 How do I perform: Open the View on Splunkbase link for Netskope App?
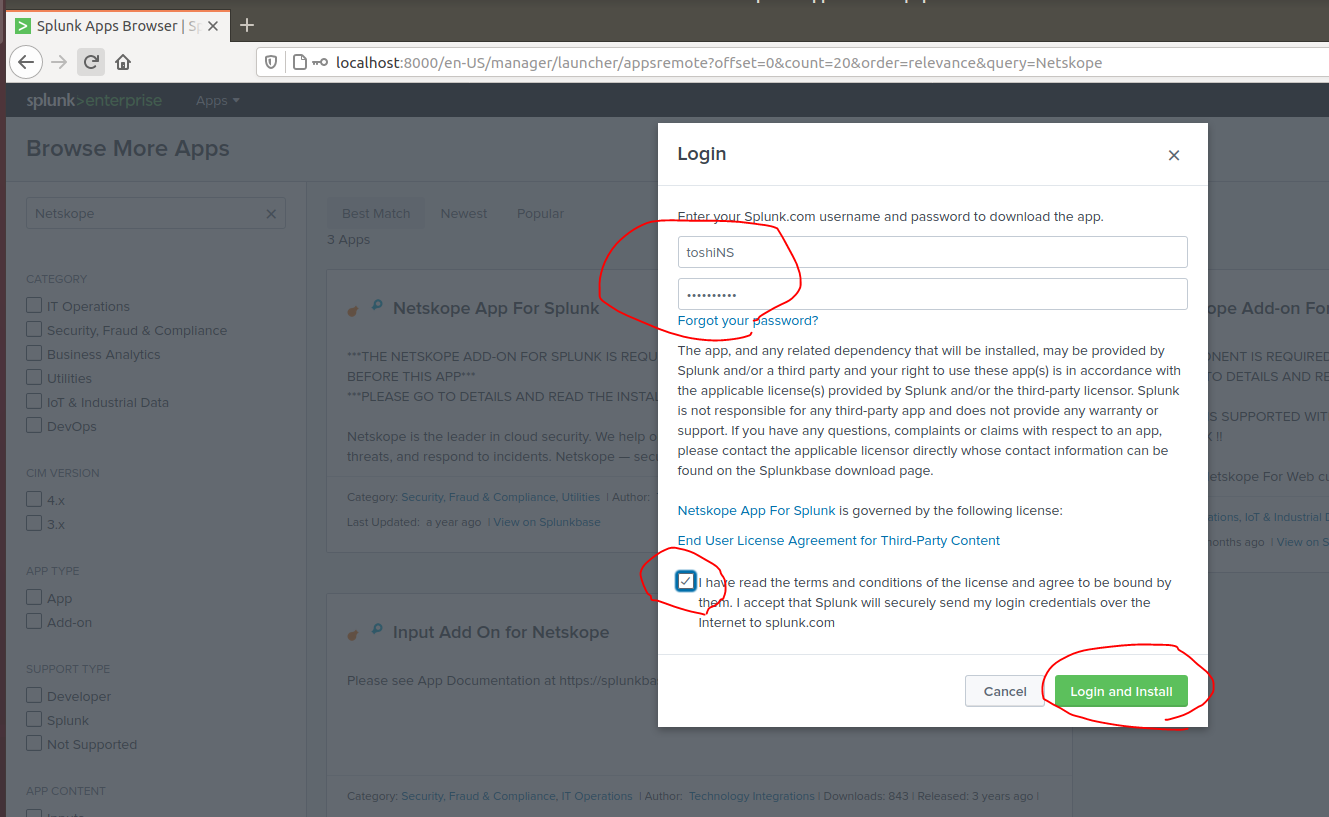pos(547,522)
